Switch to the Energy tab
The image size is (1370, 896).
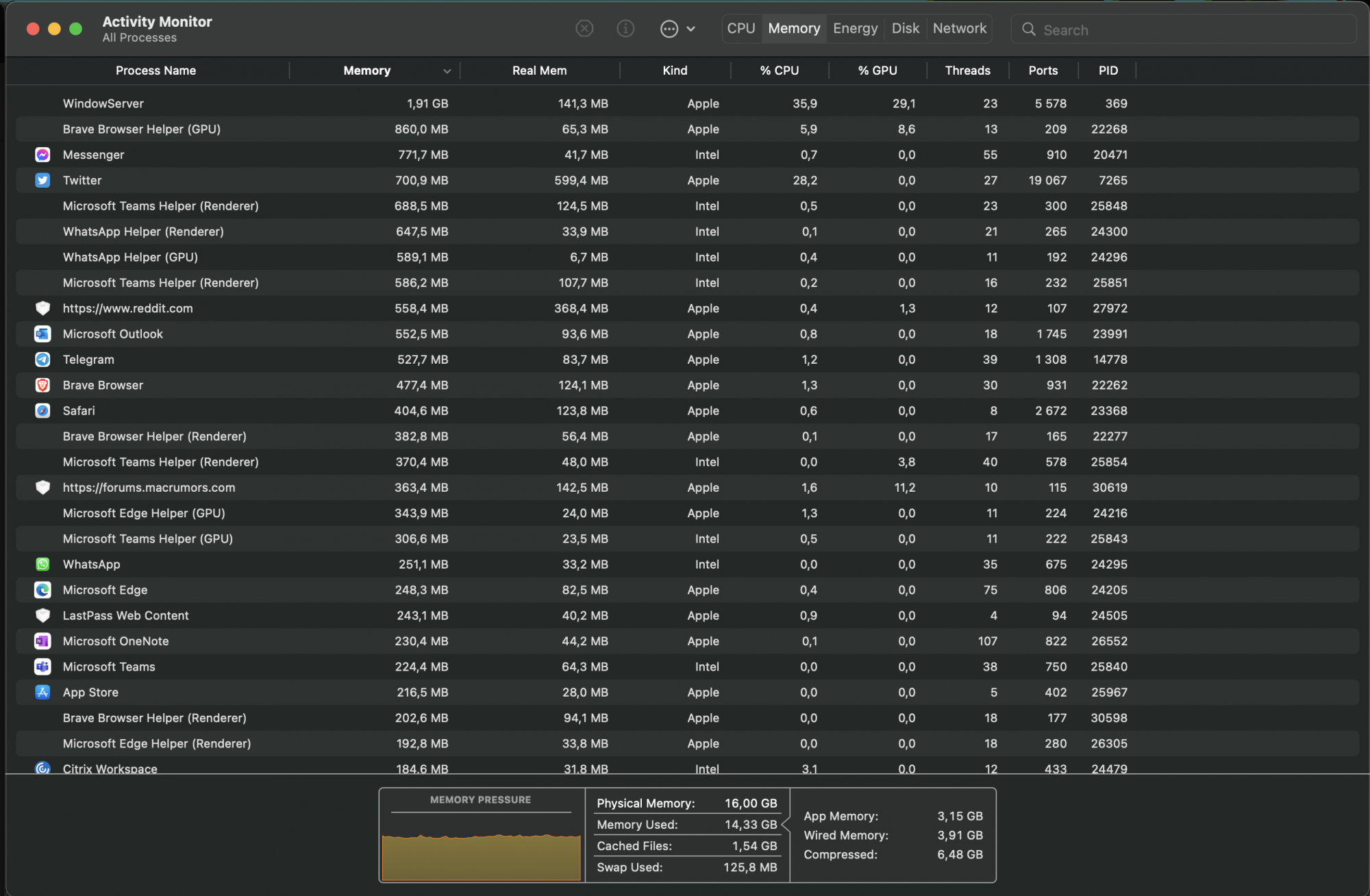pos(855,29)
